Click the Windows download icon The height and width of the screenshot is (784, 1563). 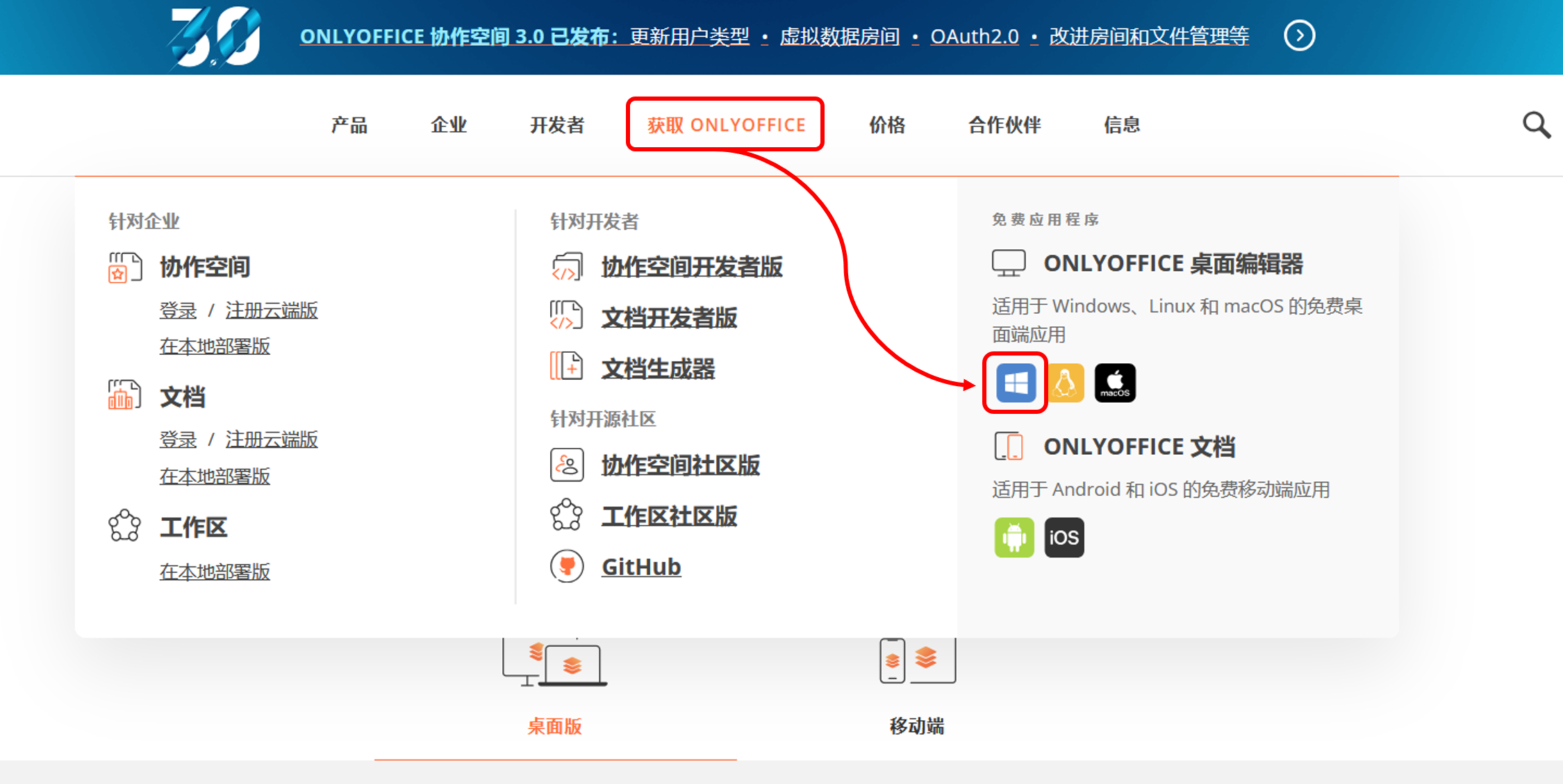click(1015, 383)
